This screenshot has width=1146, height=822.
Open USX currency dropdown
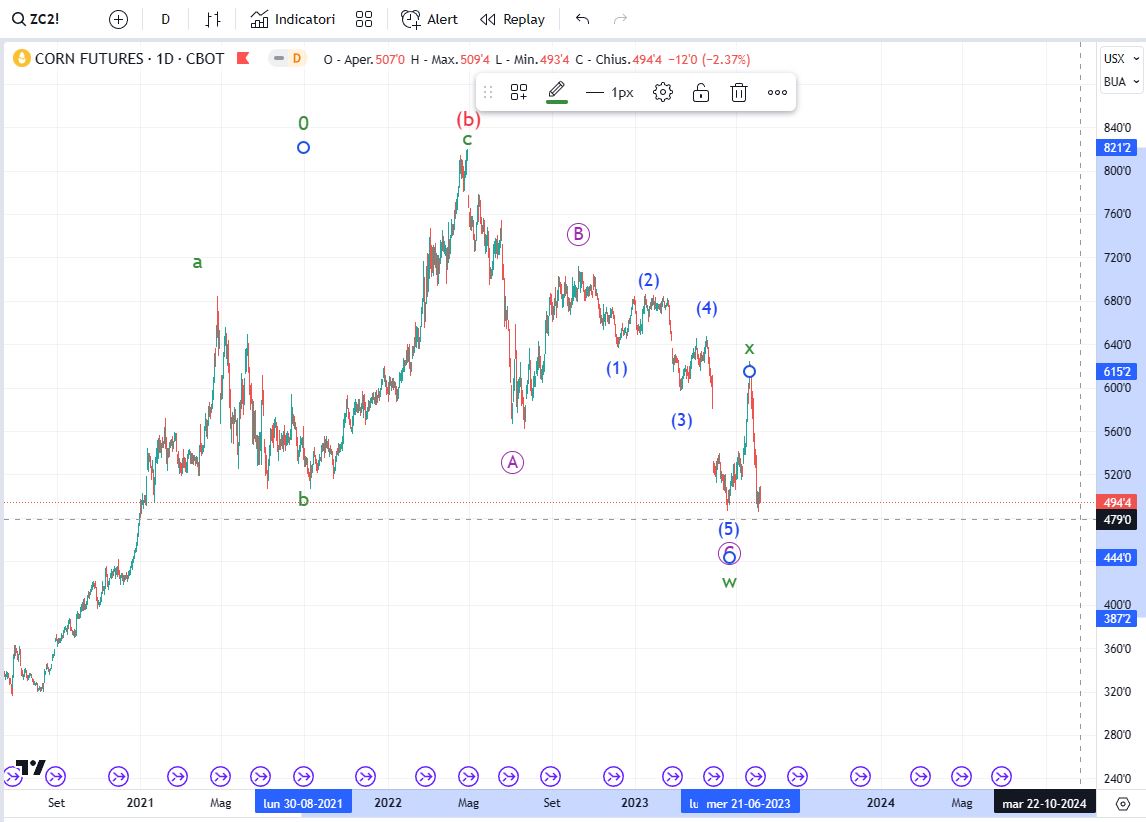click(1121, 58)
